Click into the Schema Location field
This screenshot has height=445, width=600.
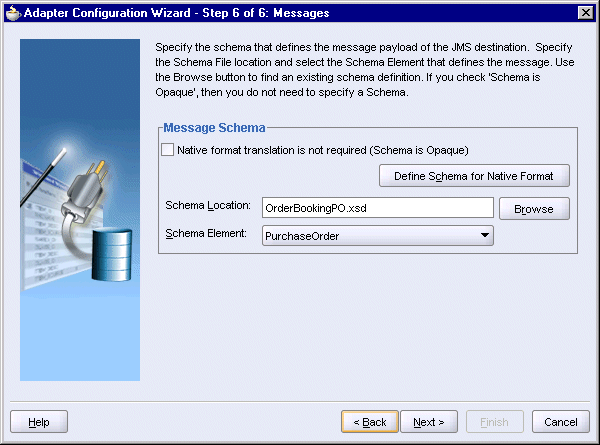(378, 208)
